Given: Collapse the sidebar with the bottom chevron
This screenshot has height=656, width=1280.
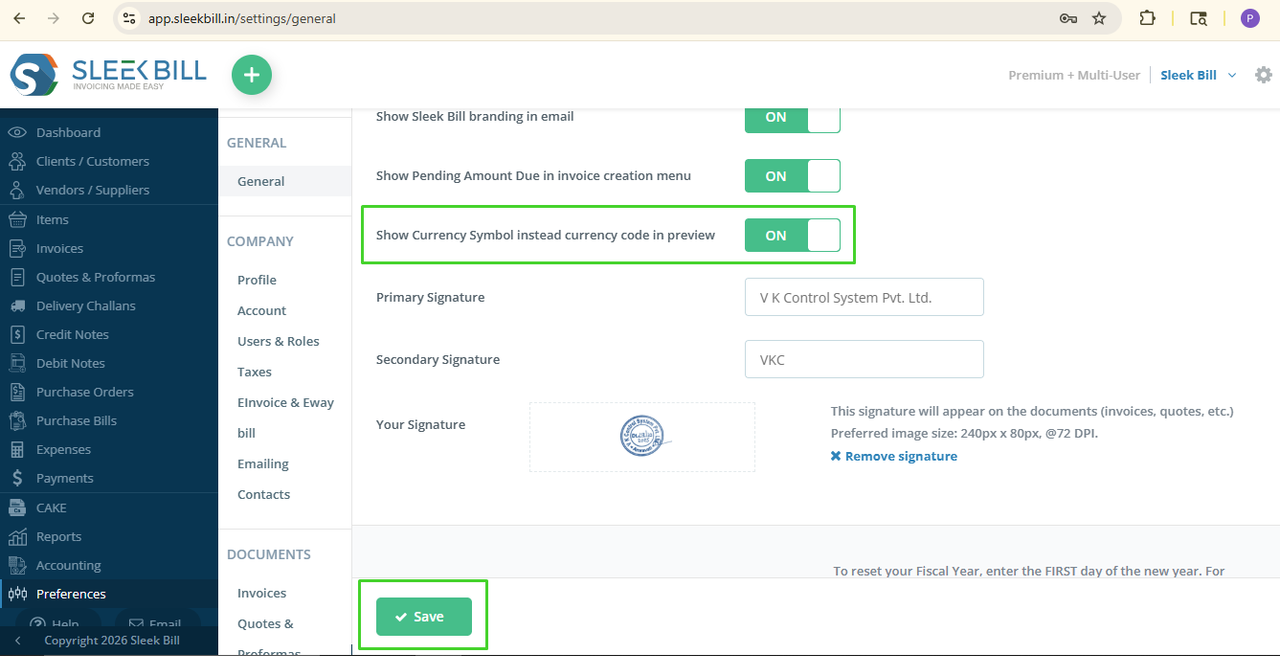Looking at the screenshot, I should [17, 640].
